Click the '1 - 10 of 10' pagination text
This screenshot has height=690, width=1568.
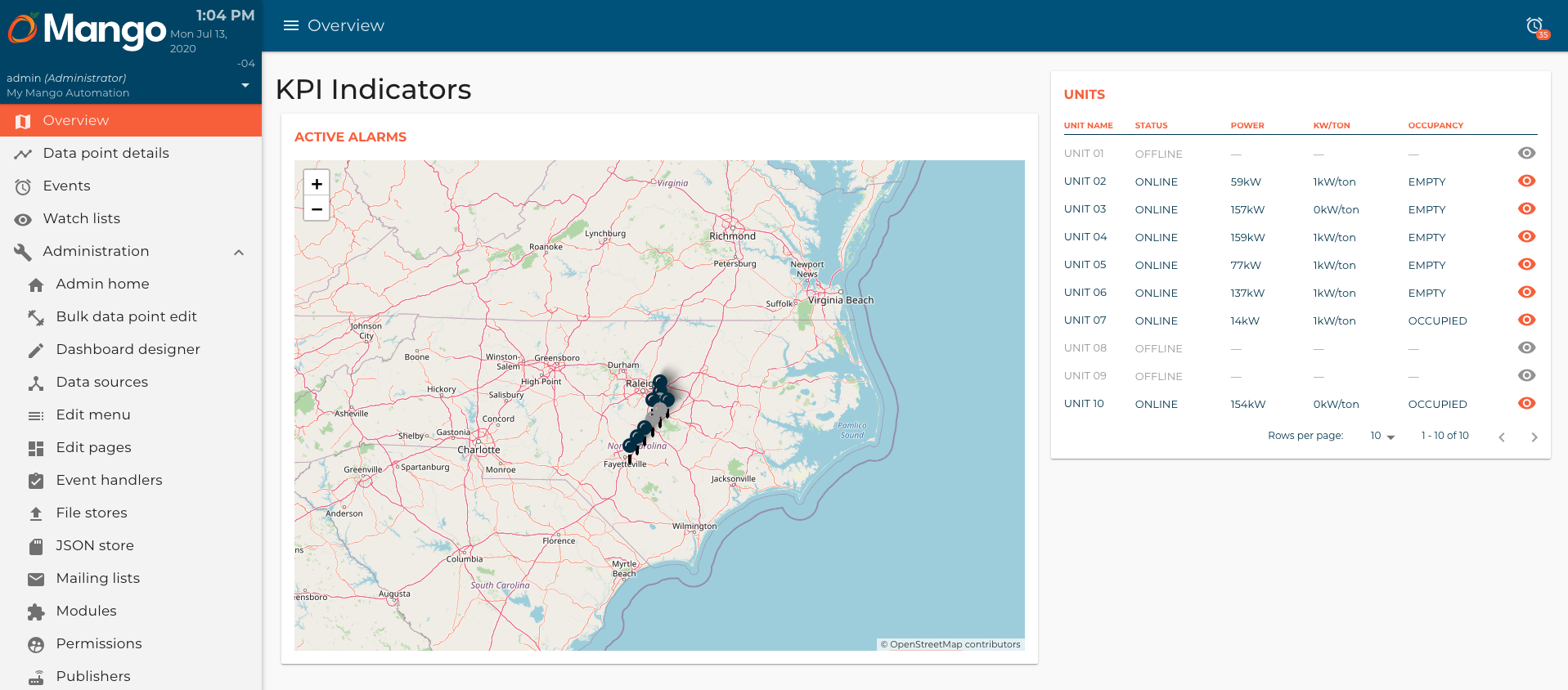1444,436
